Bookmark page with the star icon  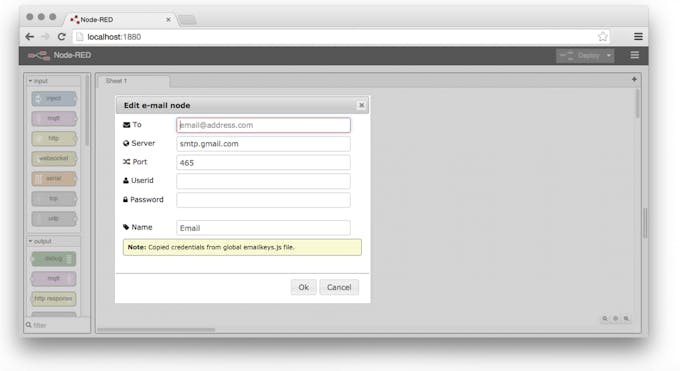coord(602,37)
